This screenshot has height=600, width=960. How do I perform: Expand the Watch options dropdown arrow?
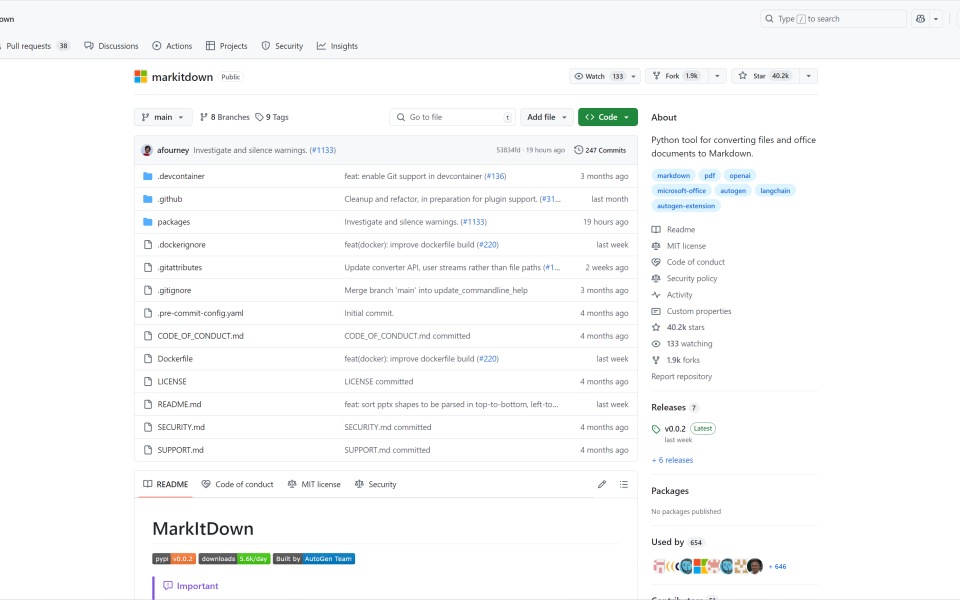pos(634,76)
